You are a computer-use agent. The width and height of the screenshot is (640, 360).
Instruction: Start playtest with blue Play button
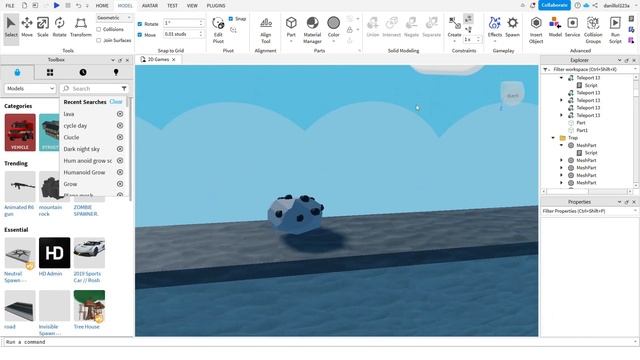coord(57,5)
